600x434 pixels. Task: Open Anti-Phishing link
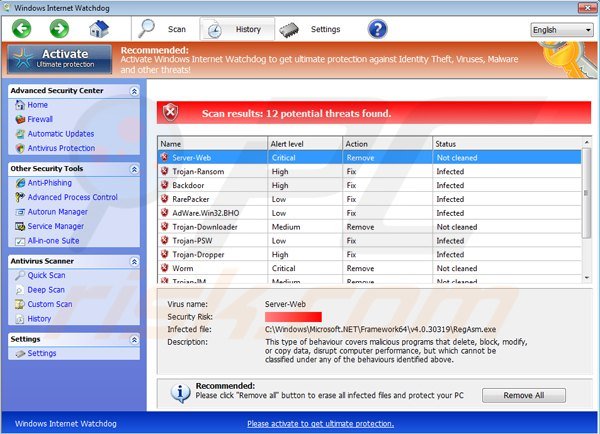point(49,183)
